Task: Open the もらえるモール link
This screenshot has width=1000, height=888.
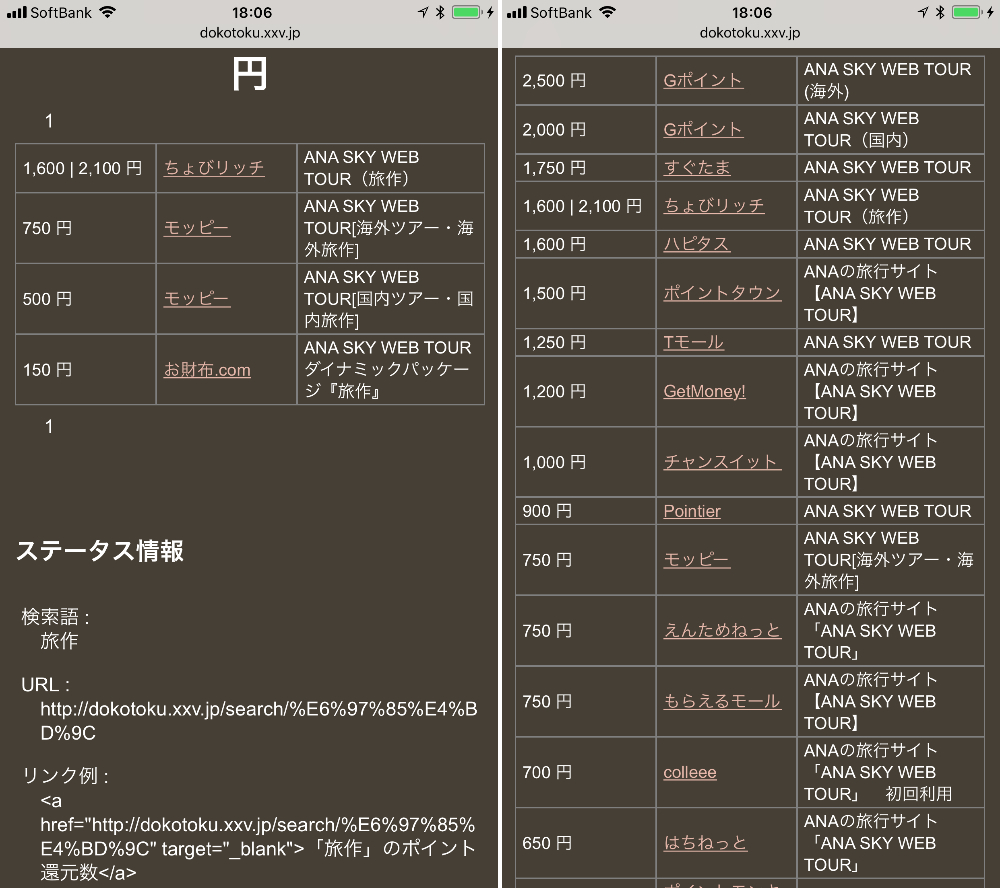Action: coord(722,701)
